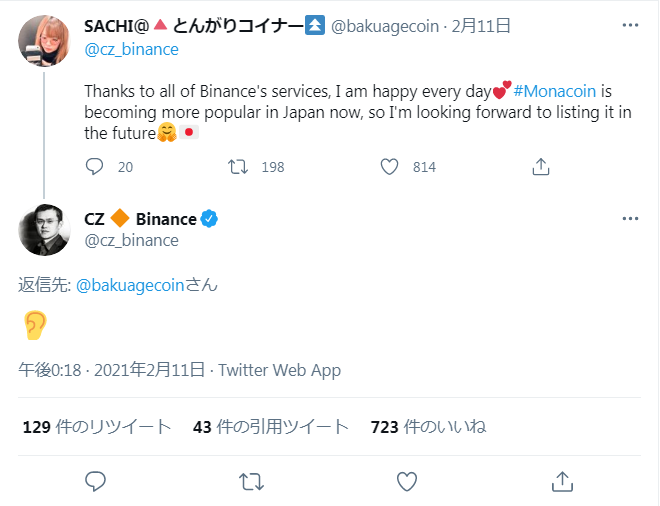Share CZ Binance's tweet
The image size is (660, 506).
tap(562, 481)
